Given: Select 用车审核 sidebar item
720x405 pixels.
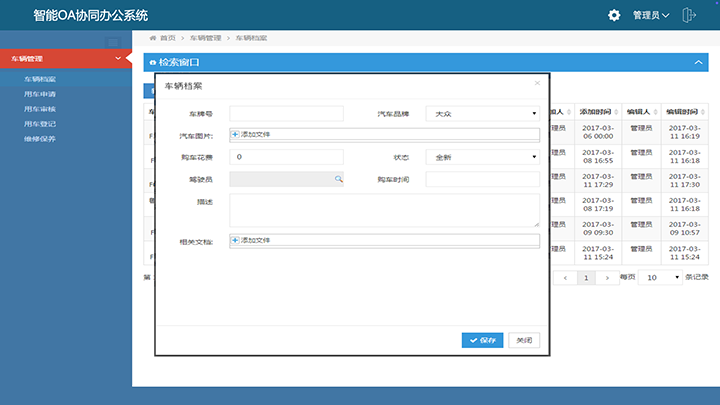Looking at the screenshot, I should coord(40,108).
